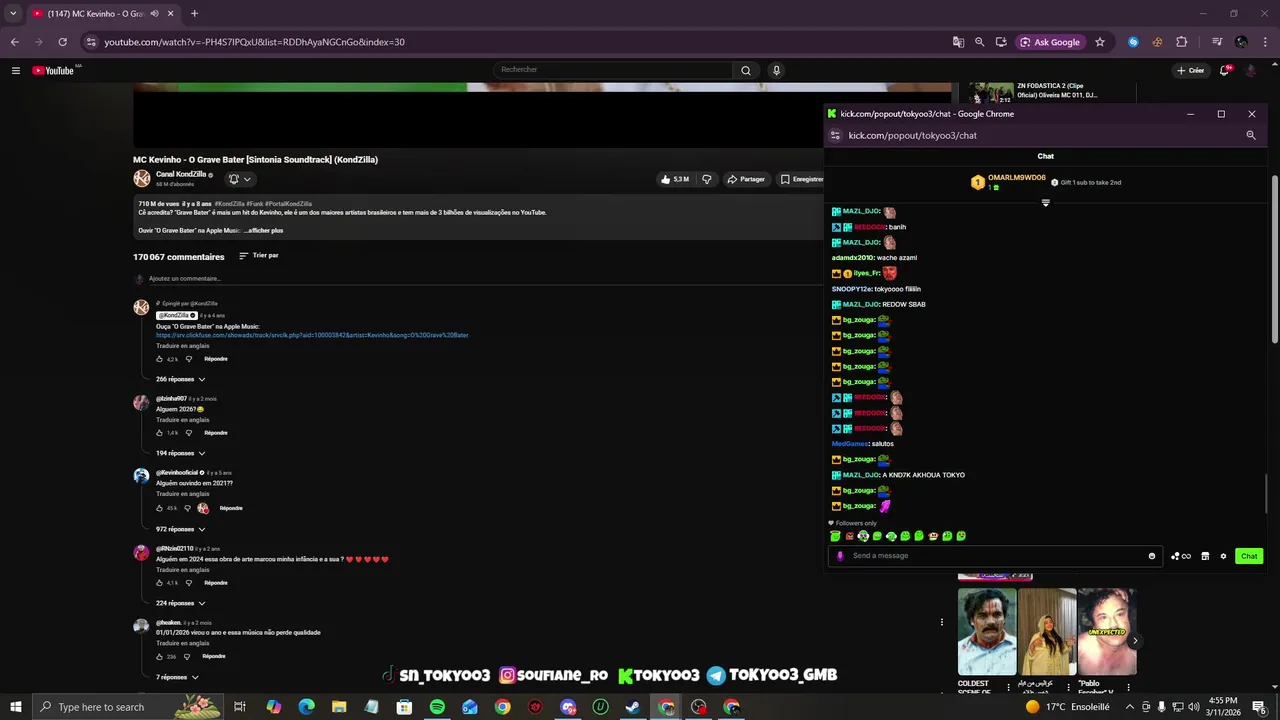Open Spotify from the taskbar
This screenshot has height=720, width=1280.
[437, 707]
